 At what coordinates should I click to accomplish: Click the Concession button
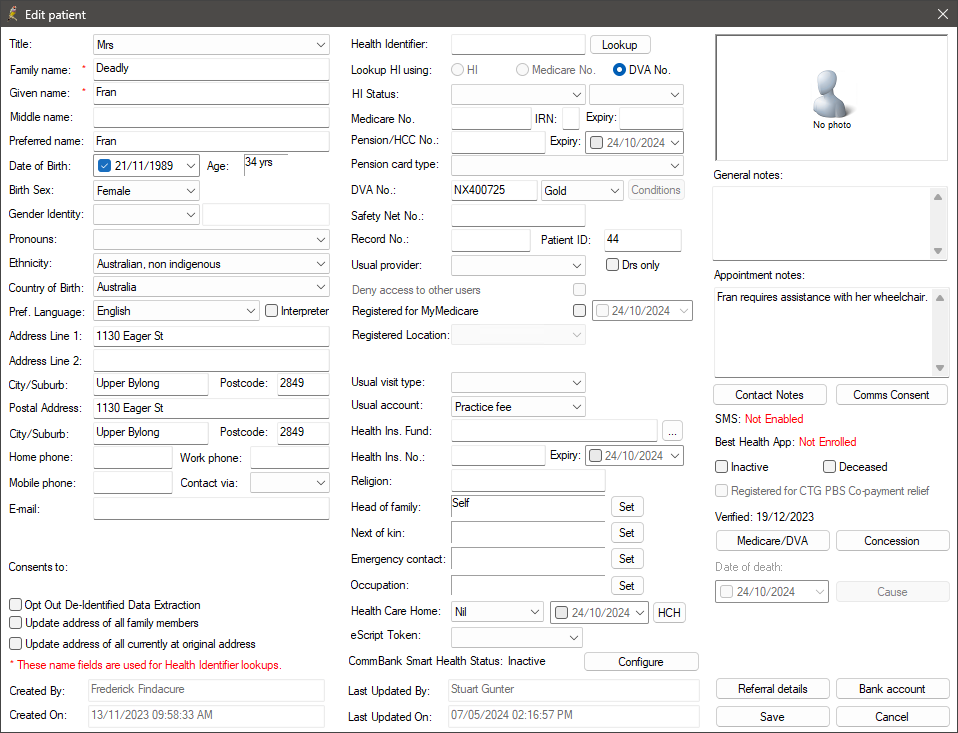pos(892,541)
